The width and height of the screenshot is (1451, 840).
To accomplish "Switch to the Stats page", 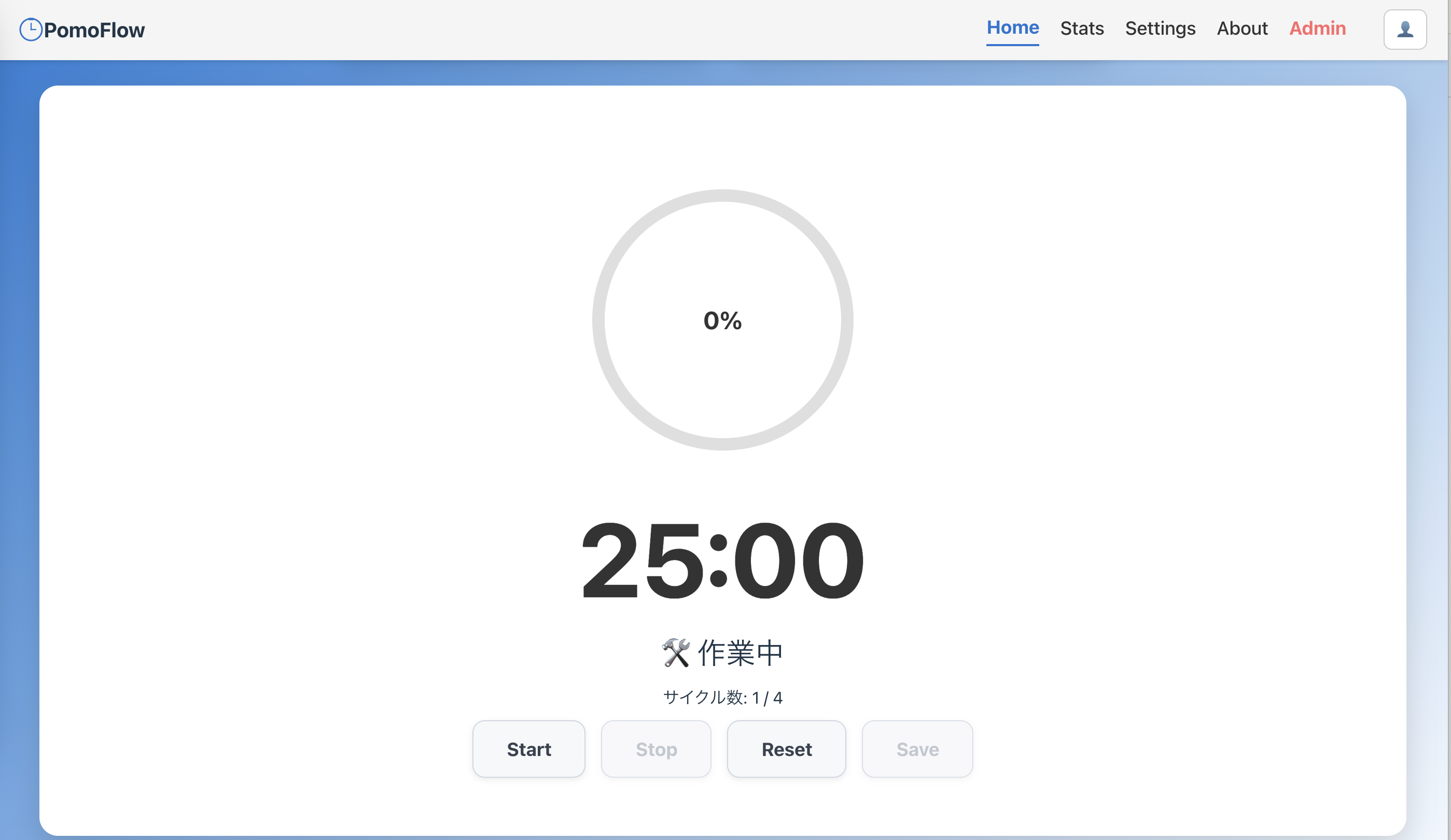I will point(1082,27).
